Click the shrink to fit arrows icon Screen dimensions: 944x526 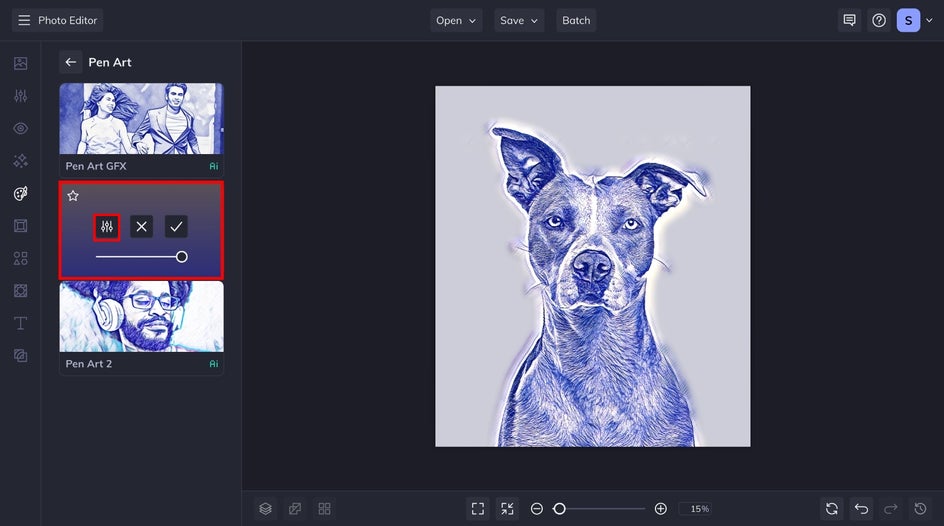[x=508, y=509]
